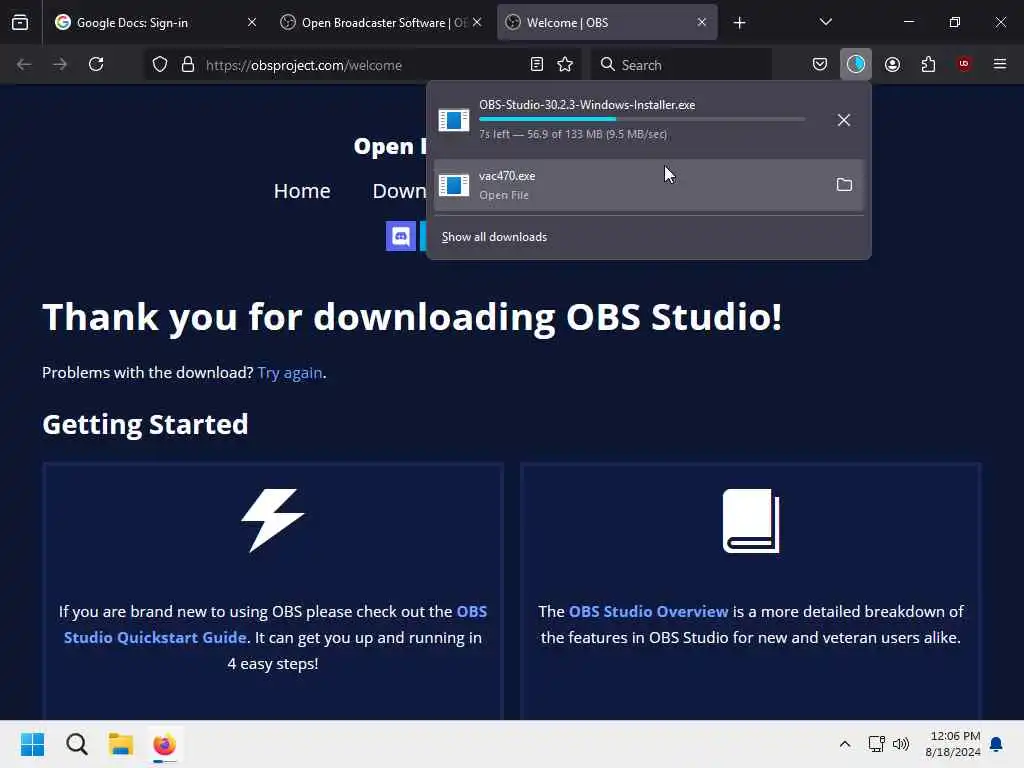Open the Download navigation link
The image size is (1024, 768).
[399, 191]
